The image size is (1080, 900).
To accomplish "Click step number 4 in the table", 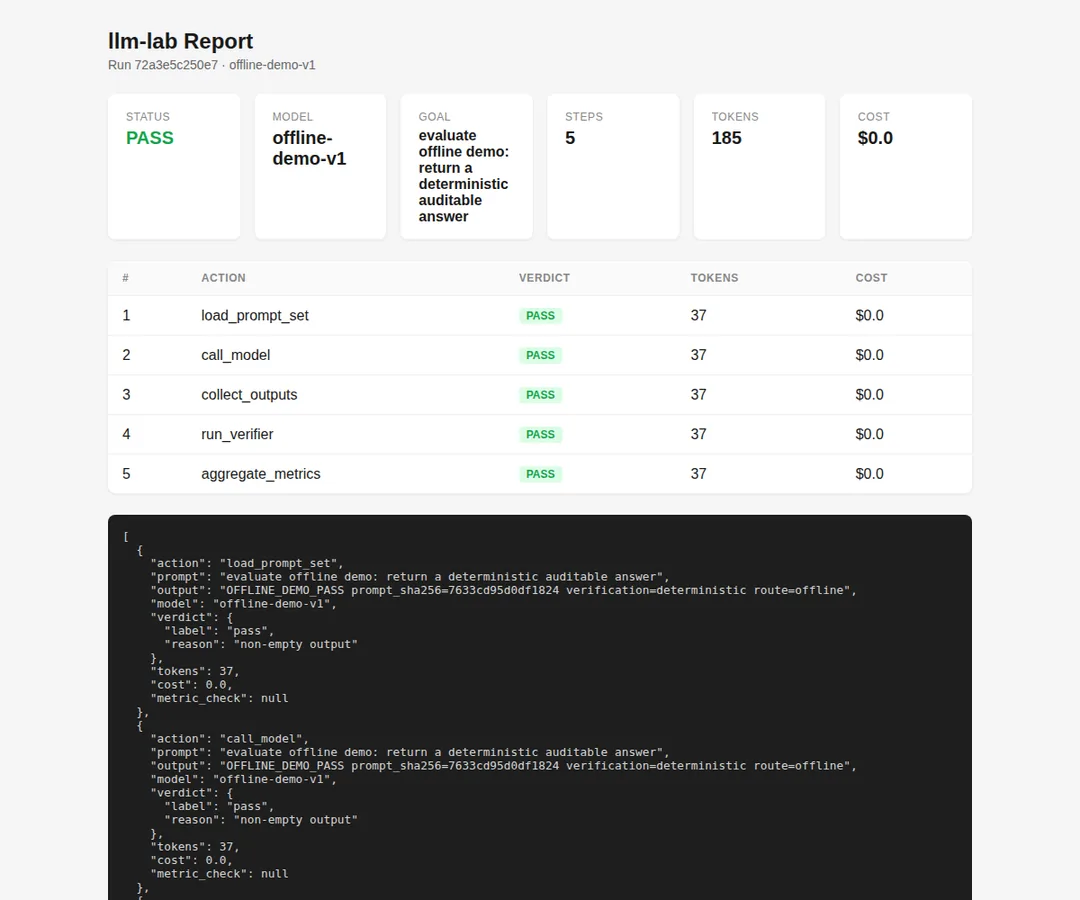I will point(126,435).
